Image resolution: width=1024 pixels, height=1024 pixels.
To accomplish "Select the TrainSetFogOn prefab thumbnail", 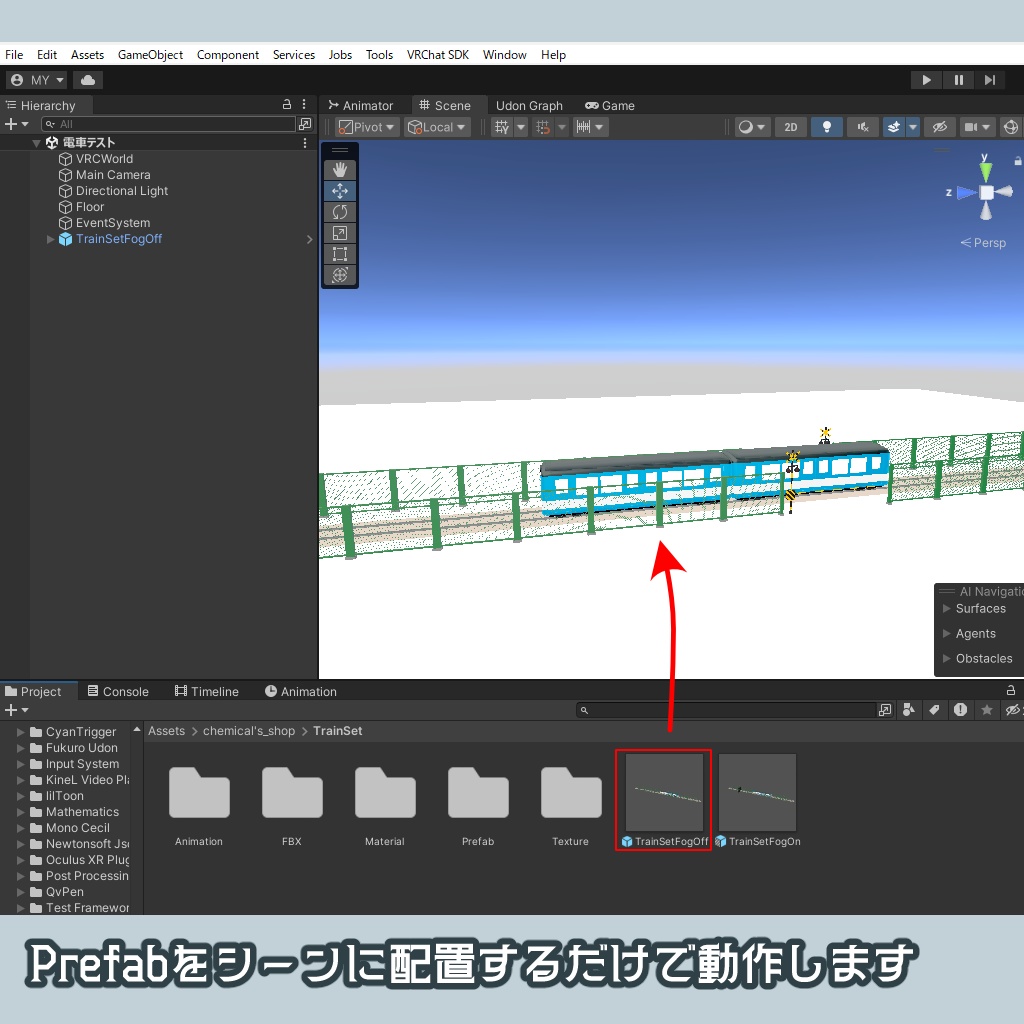I will point(757,791).
